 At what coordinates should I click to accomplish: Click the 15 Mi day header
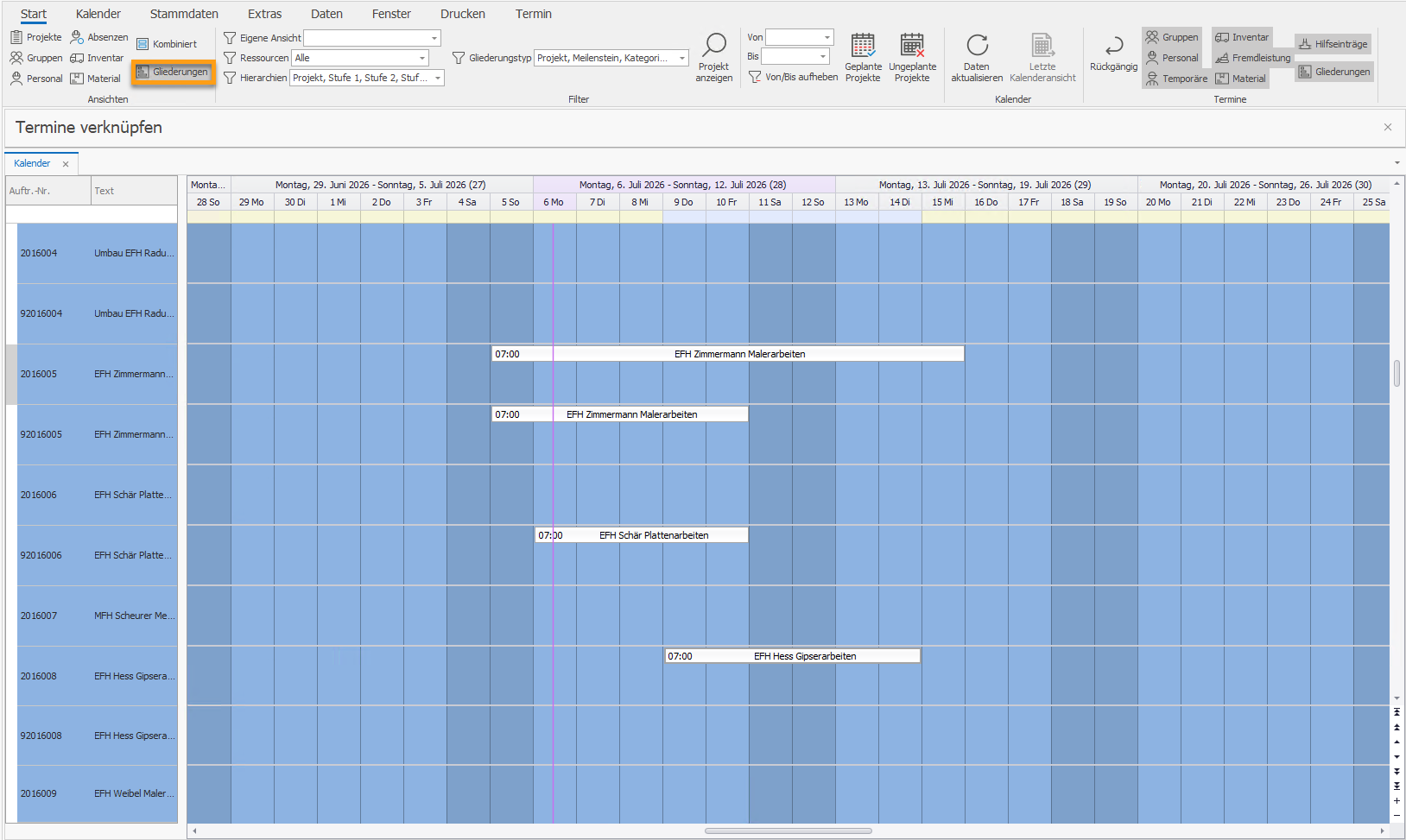(x=943, y=202)
